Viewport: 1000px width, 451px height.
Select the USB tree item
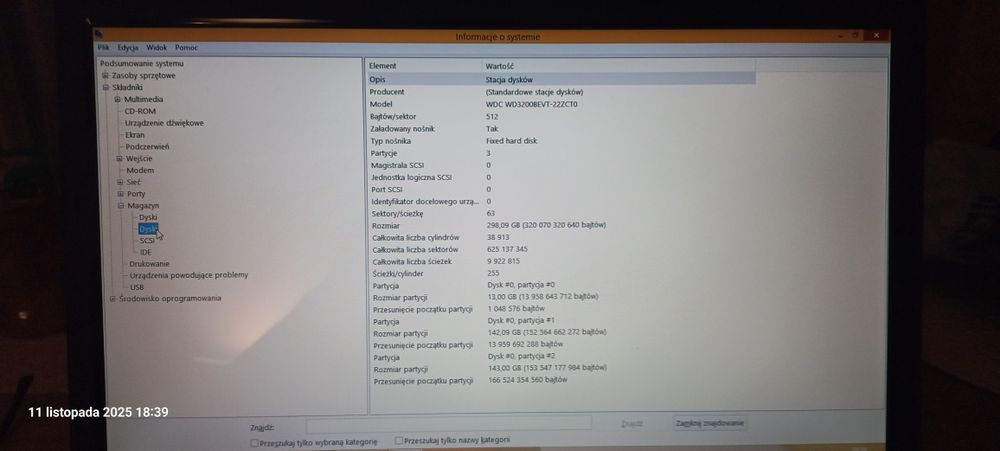[137, 287]
